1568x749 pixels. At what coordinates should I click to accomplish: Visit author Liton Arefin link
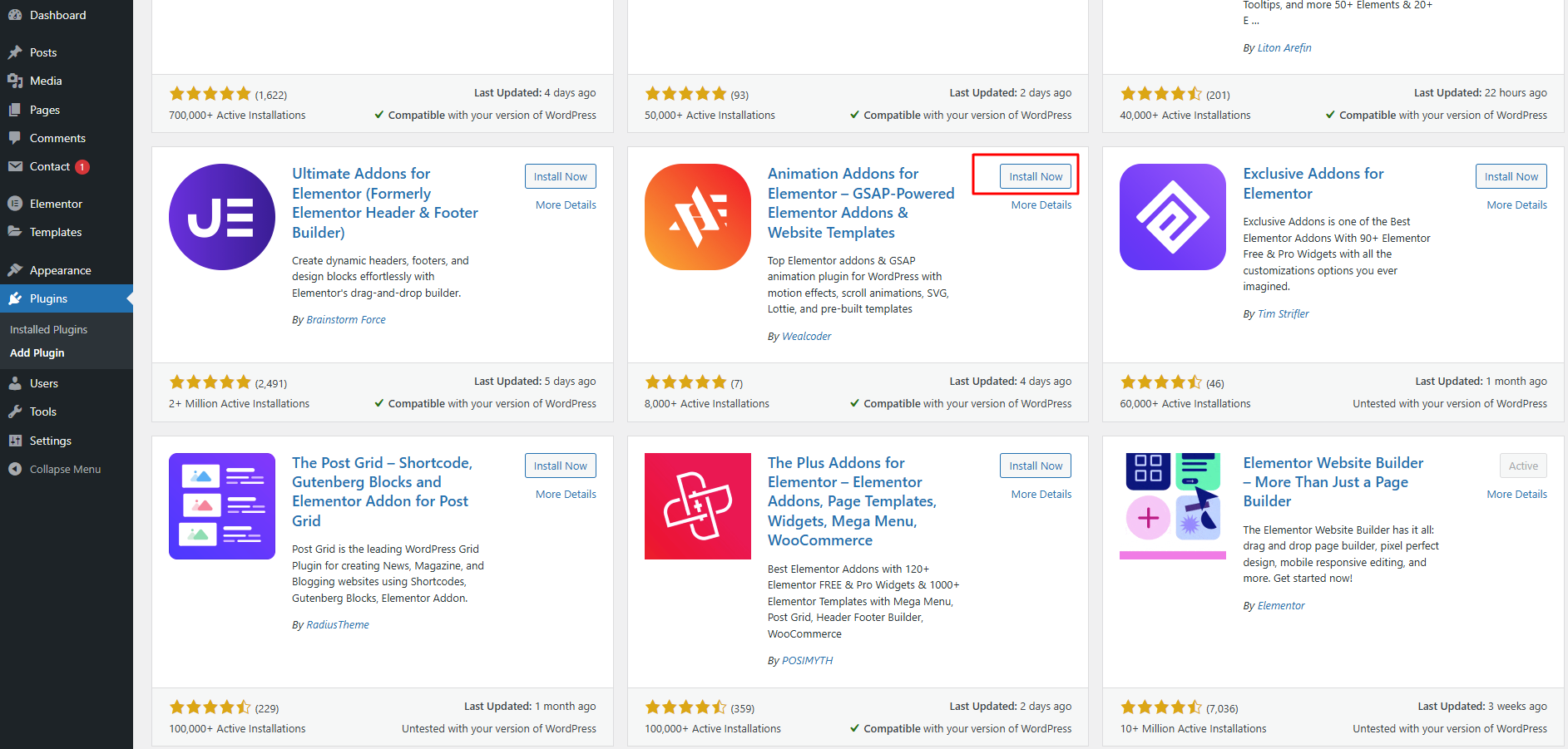[1284, 48]
